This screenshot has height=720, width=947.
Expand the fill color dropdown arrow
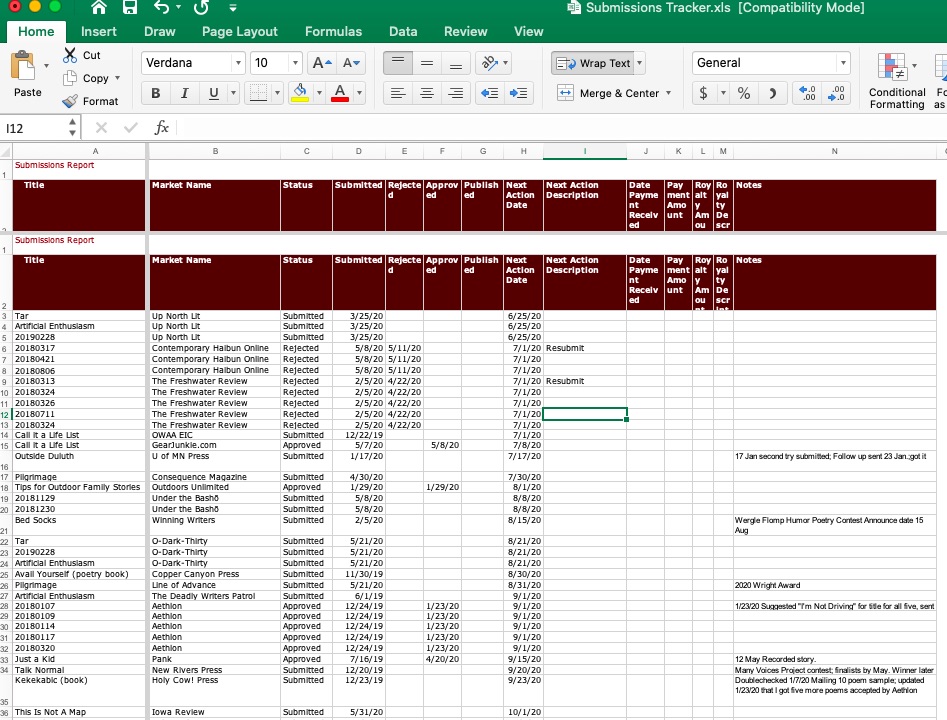coord(318,93)
